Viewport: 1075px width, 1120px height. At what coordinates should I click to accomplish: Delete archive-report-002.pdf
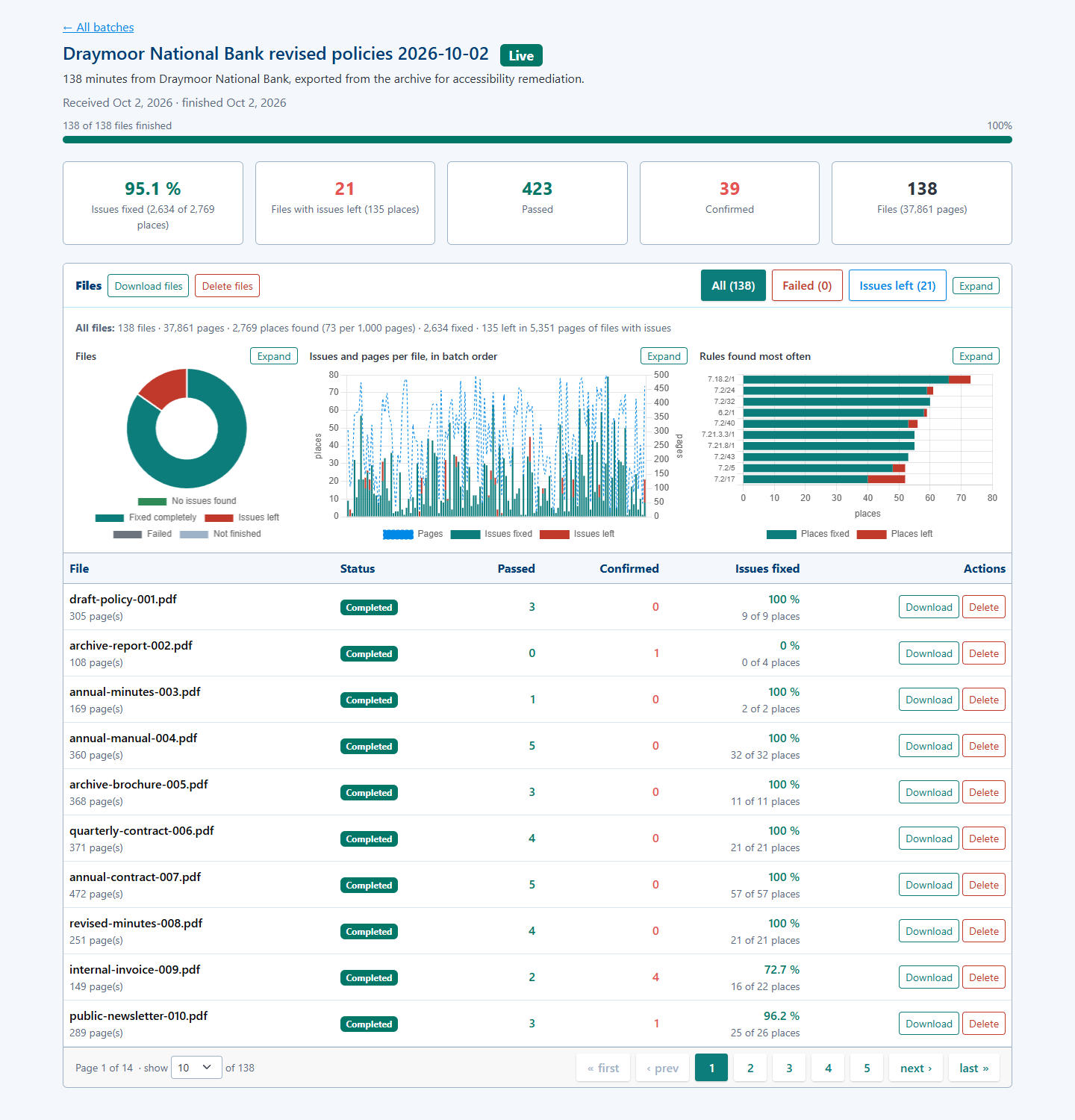point(984,653)
